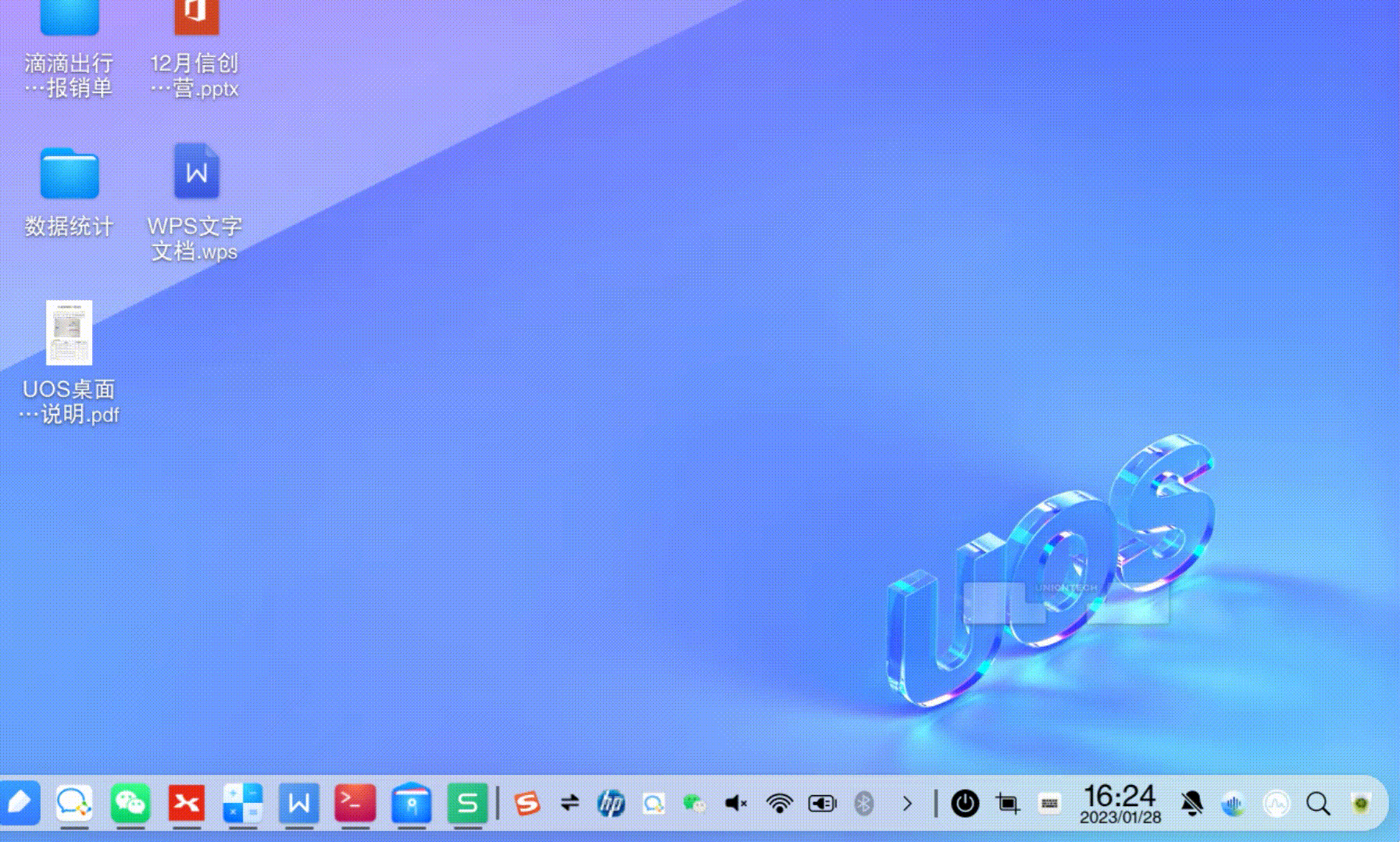The height and width of the screenshot is (842, 1400).
Task: Open the Wi-Fi network tray icon
Action: point(779,803)
